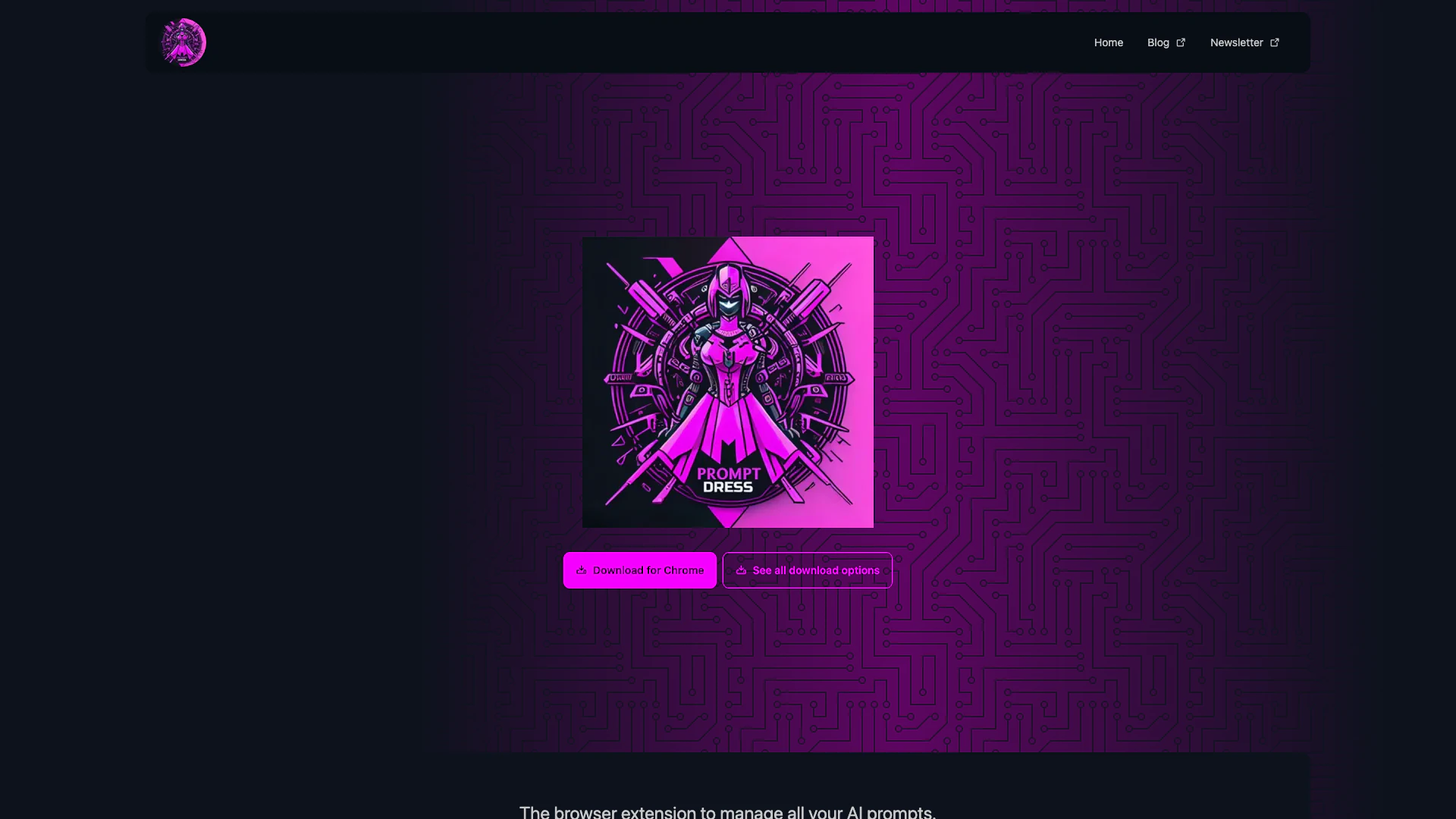Click the word Chrome in download button
This screenshot has width=1456, height=819.
click(x=684, y=570)
